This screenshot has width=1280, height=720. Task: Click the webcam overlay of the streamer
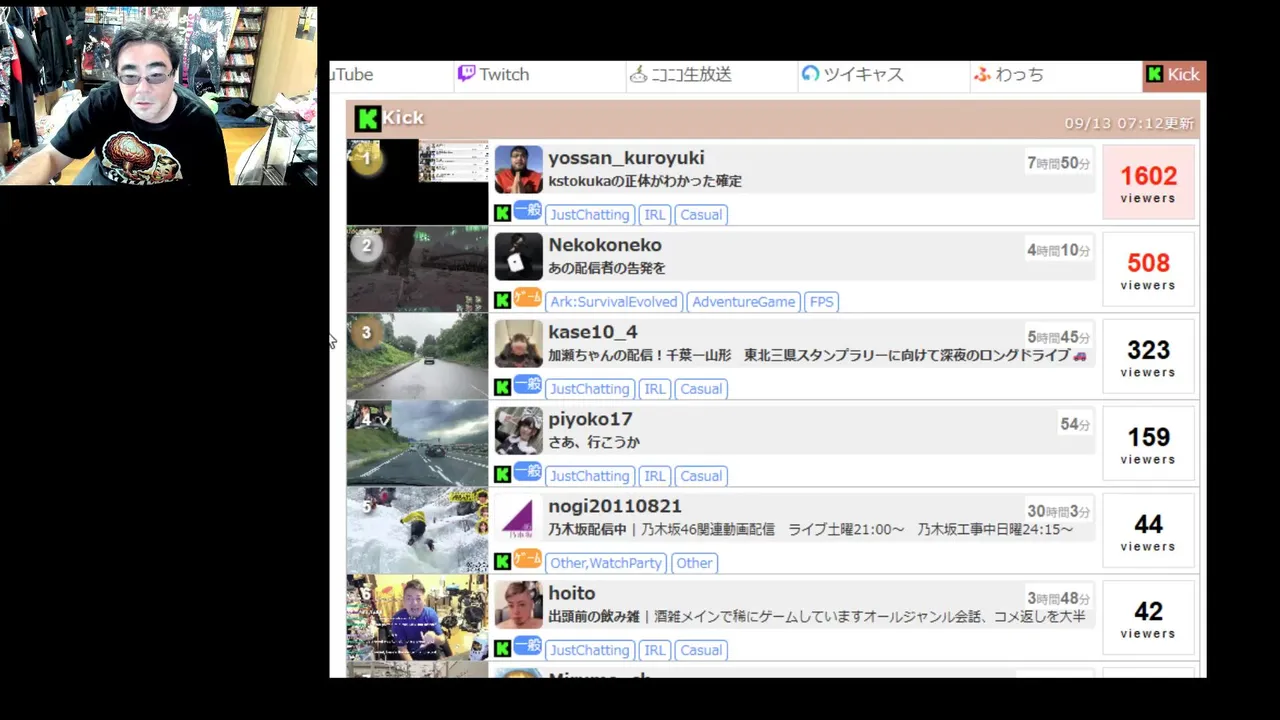click(158, 95)
